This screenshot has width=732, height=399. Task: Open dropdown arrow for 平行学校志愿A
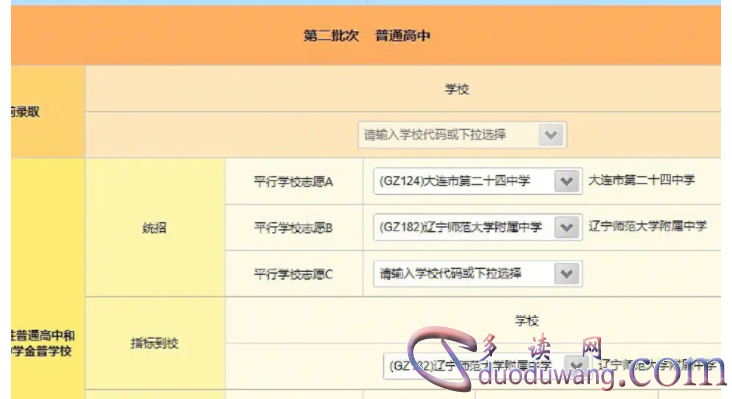(x=566, y=181)
